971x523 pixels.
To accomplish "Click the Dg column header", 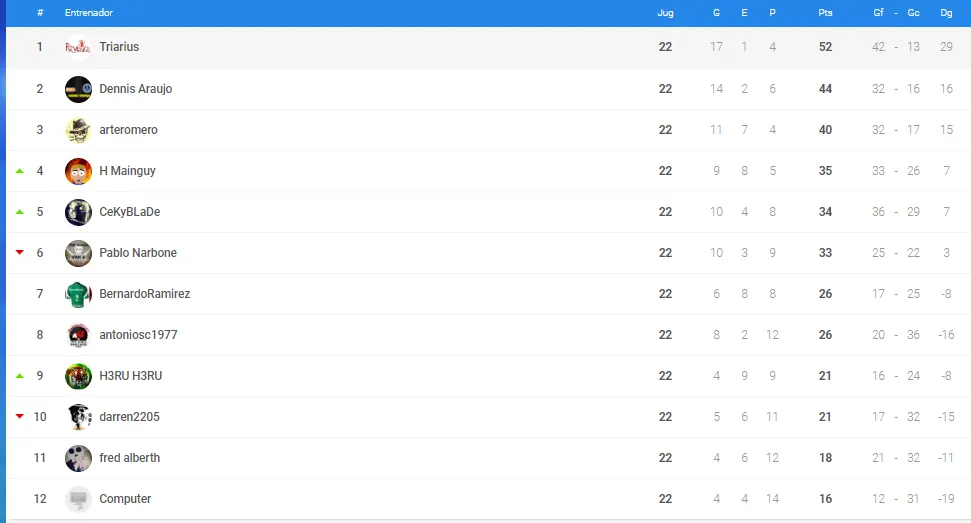I will pyautogui.click(x=946, y=12).
